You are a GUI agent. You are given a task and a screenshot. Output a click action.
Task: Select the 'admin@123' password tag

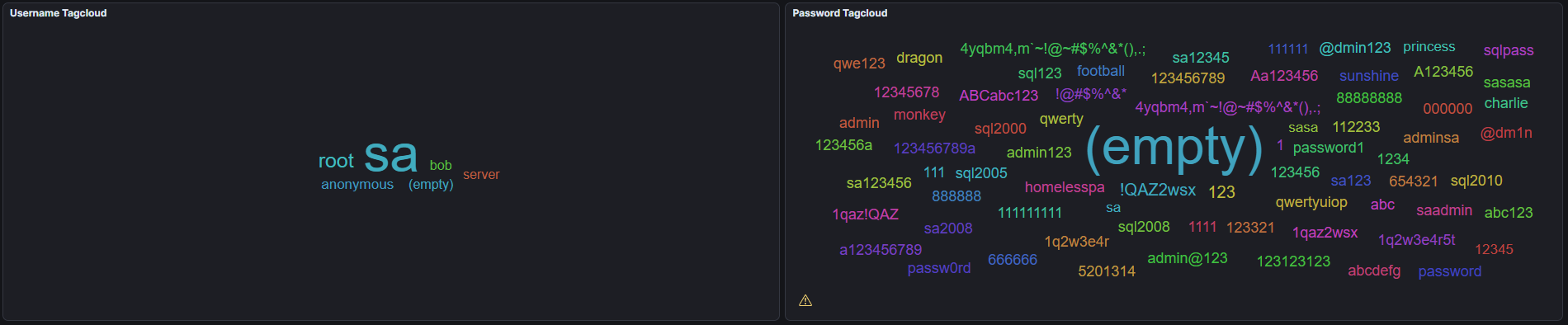pos(1188,258)
